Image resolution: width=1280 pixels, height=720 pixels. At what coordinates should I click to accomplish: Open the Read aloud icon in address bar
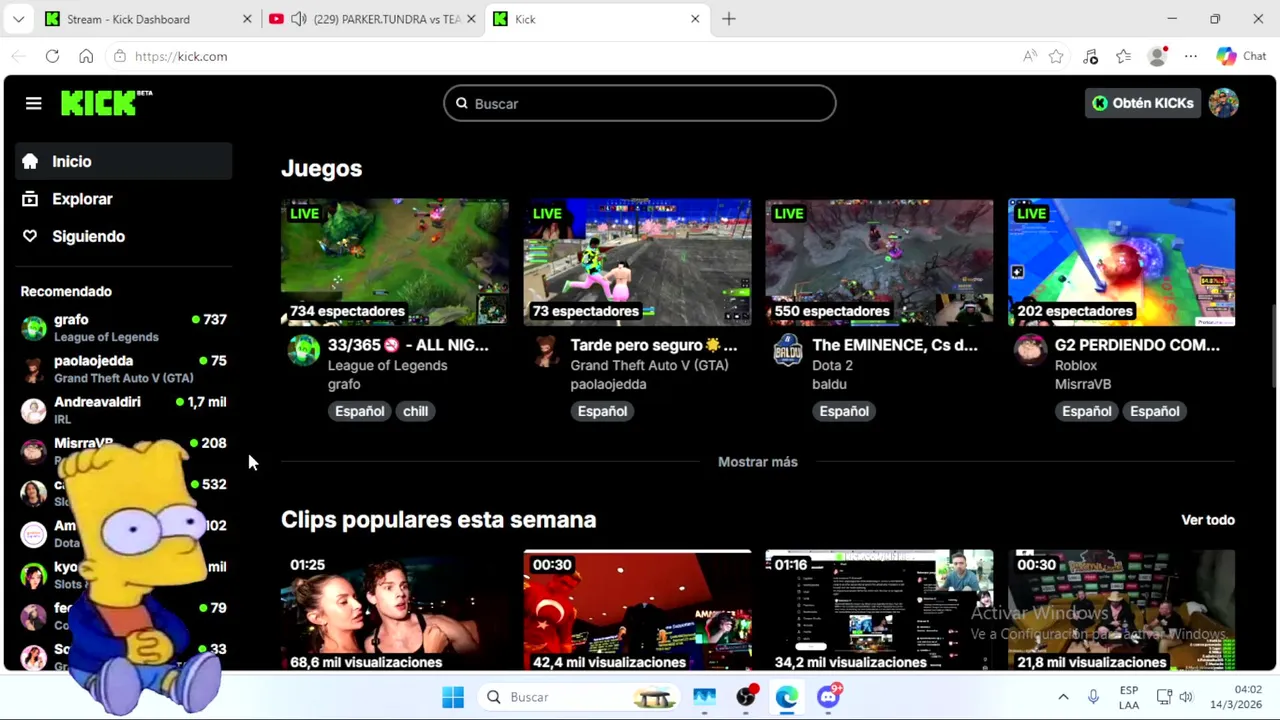(x=1029, y=56)
